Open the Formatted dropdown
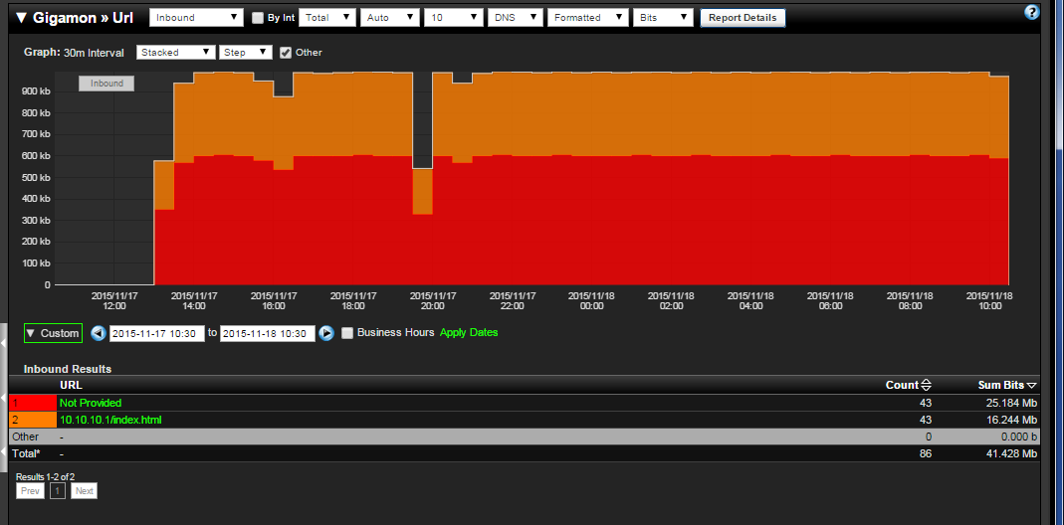 (x=588, y=18)
